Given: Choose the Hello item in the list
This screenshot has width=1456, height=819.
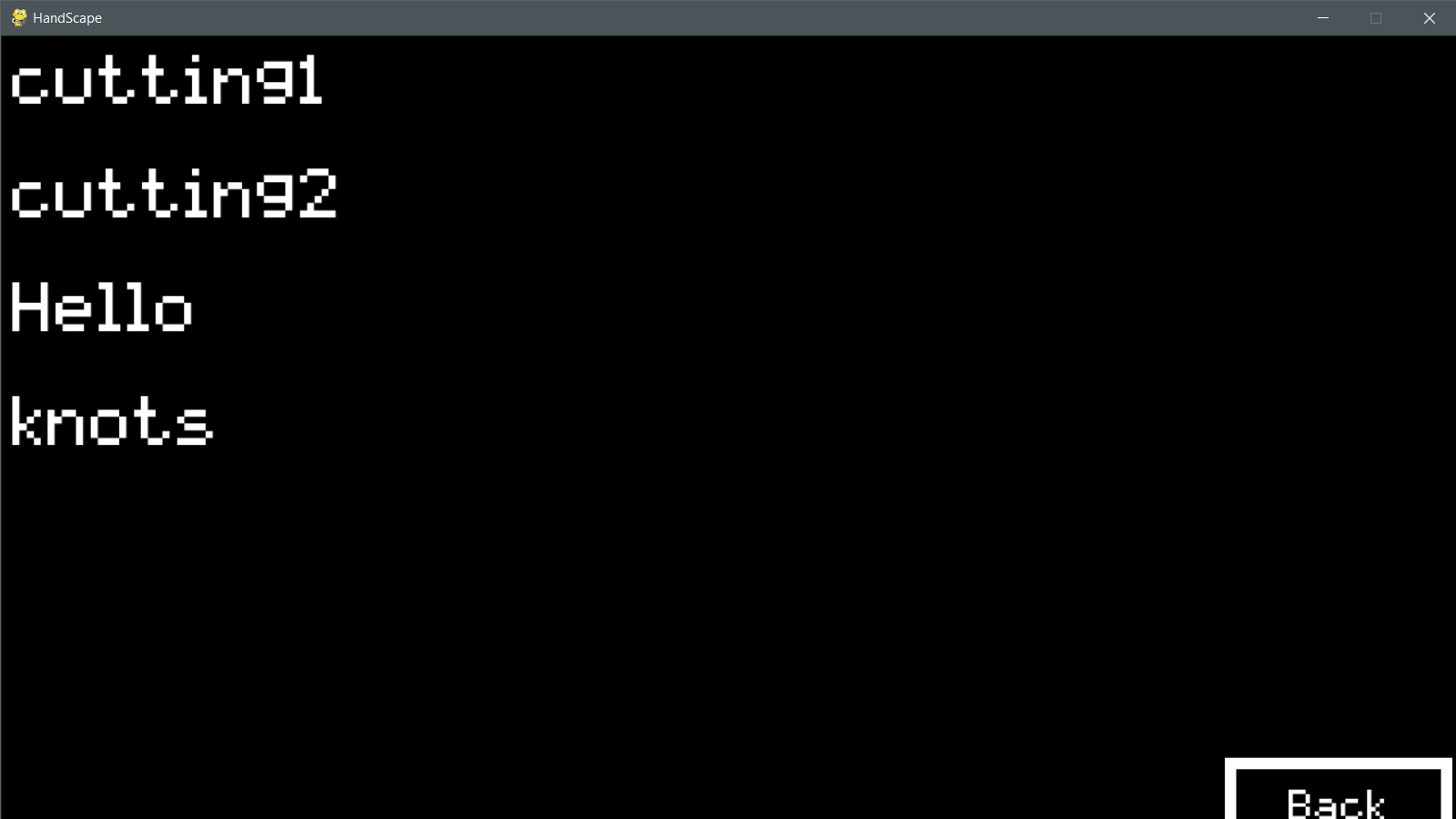Looking at the screenshot, I should click(x=101, y=307).
